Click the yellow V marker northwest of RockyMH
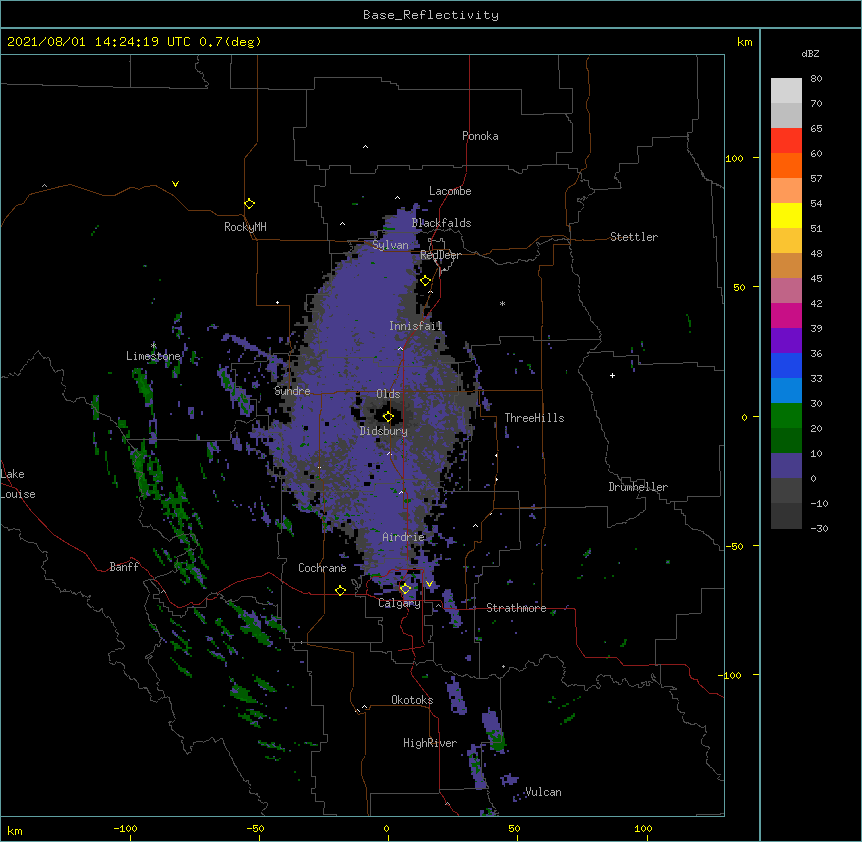Viewport: 862px width, 842px height. pyautogui.click(x=175, y=184)
